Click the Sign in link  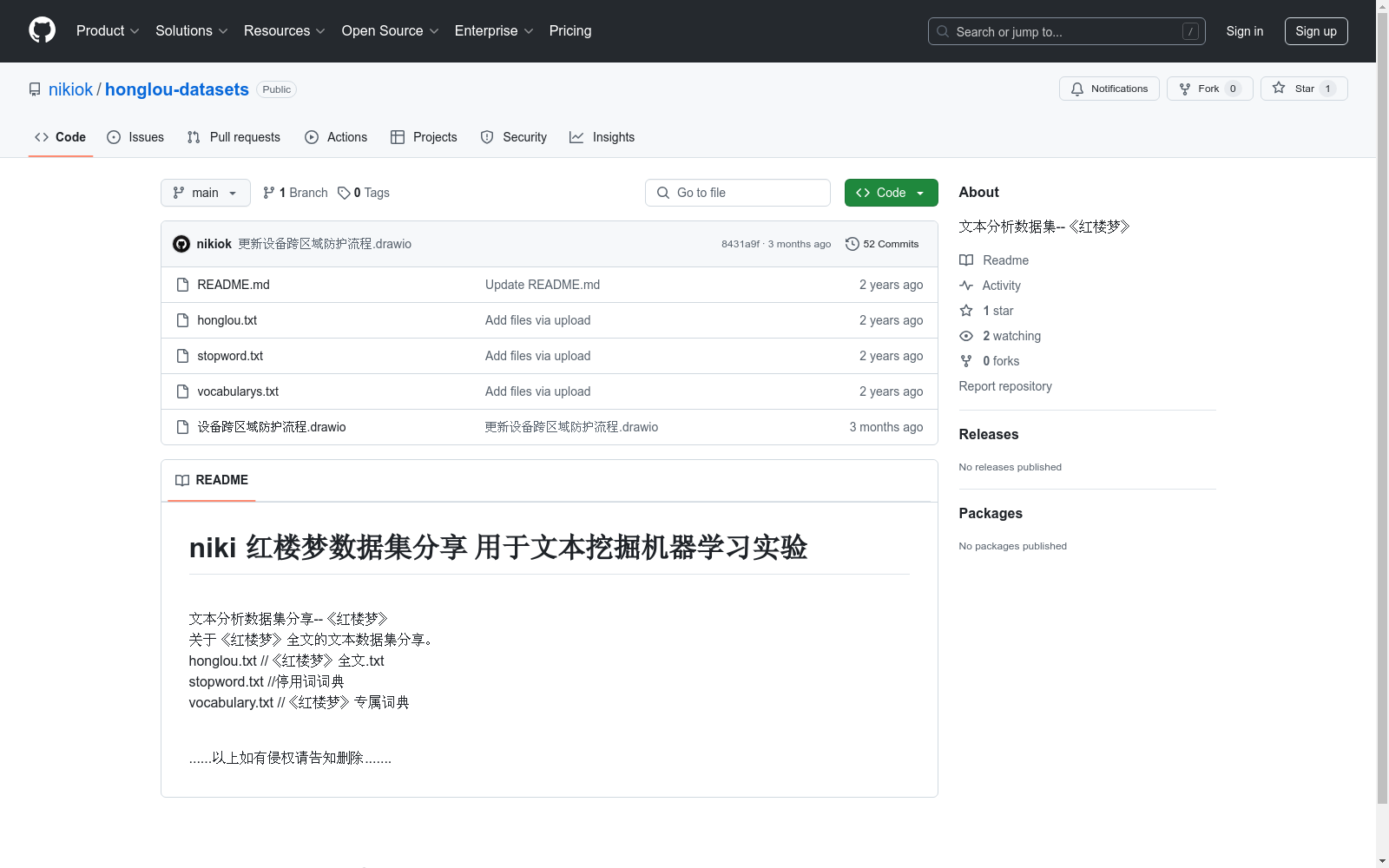1244,31
